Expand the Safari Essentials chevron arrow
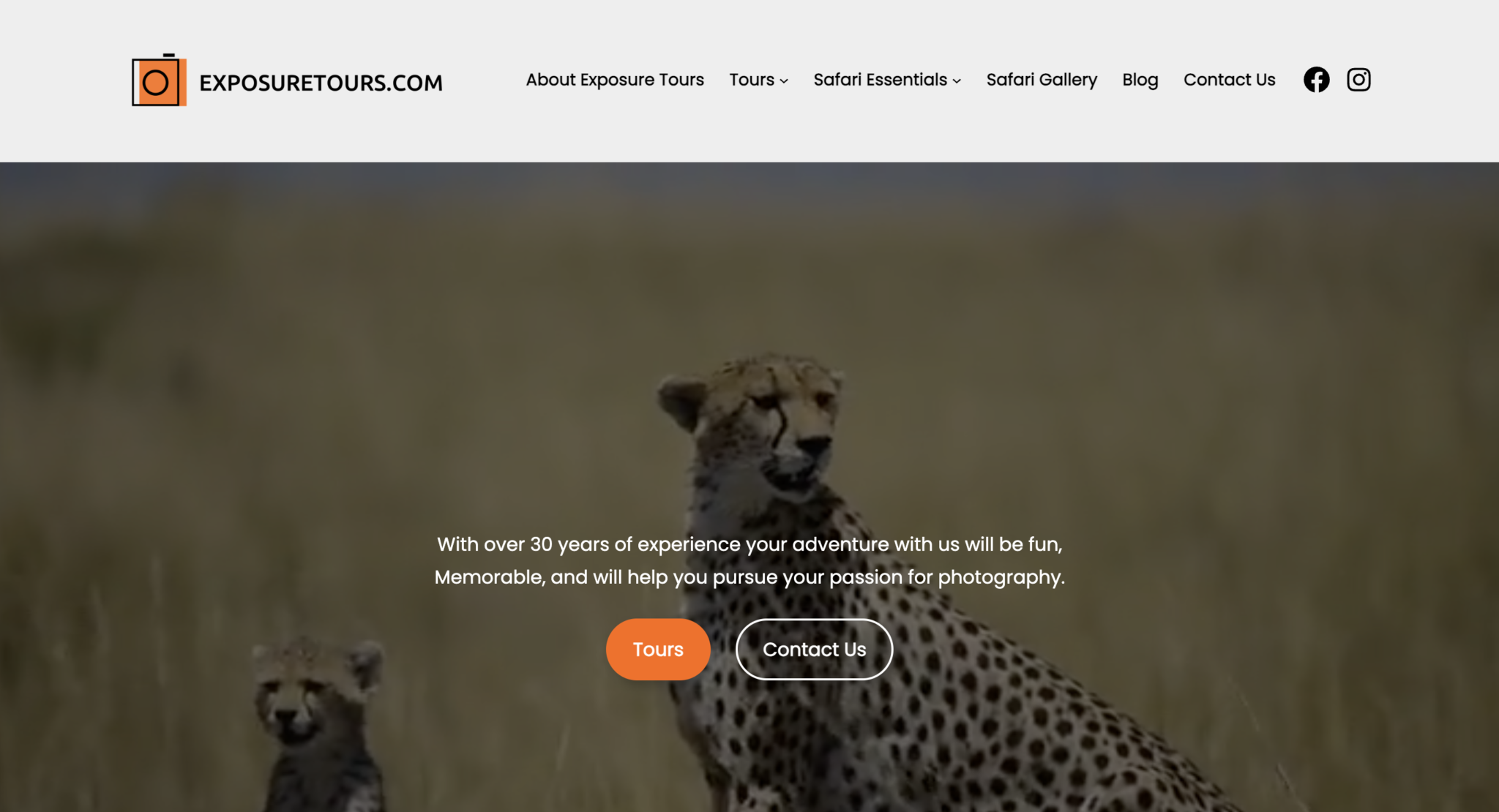This screenshot has height=812, width=1499. click(957, 81)
